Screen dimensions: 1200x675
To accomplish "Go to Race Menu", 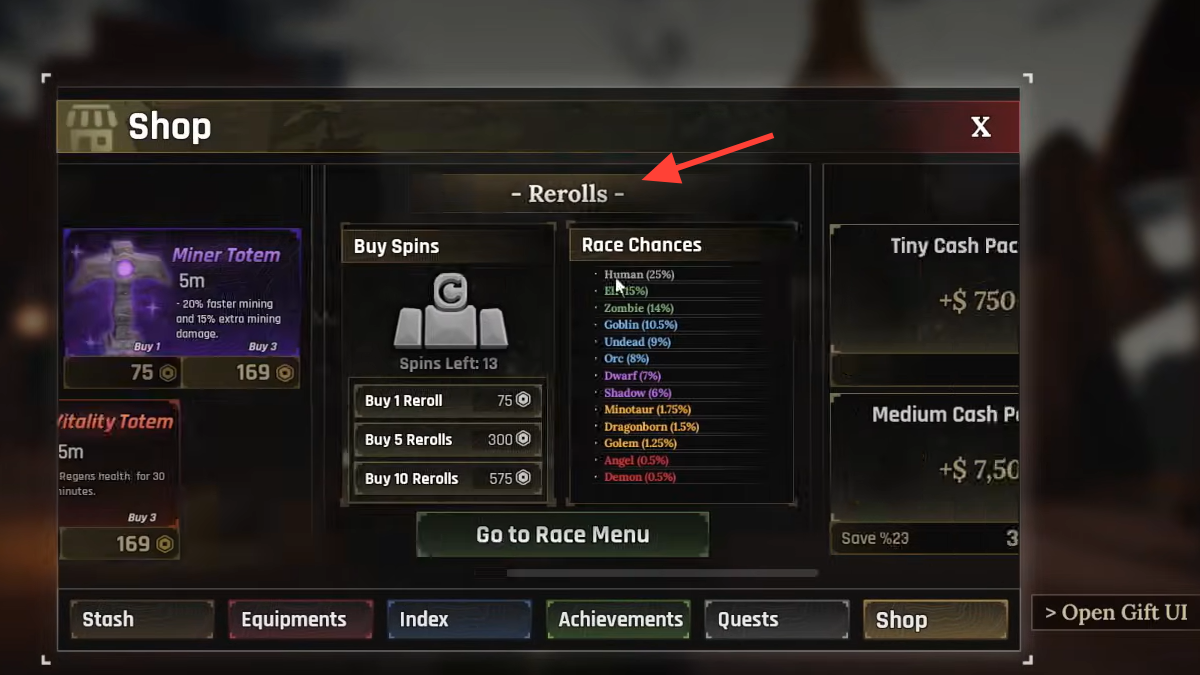I will [563, 535].
